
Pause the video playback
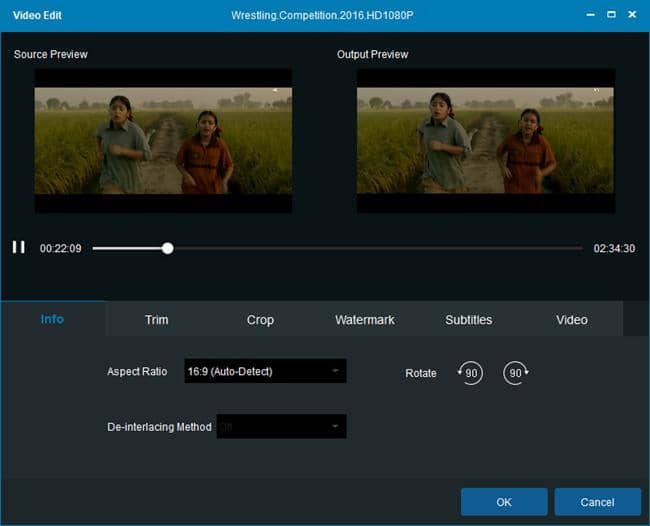[19, 247]
